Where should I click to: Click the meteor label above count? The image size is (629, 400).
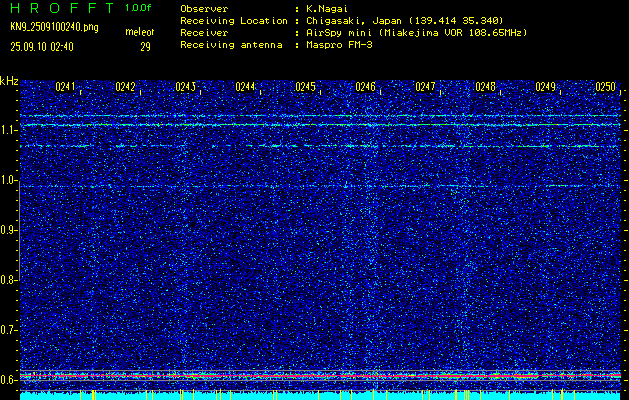point(140,32)
